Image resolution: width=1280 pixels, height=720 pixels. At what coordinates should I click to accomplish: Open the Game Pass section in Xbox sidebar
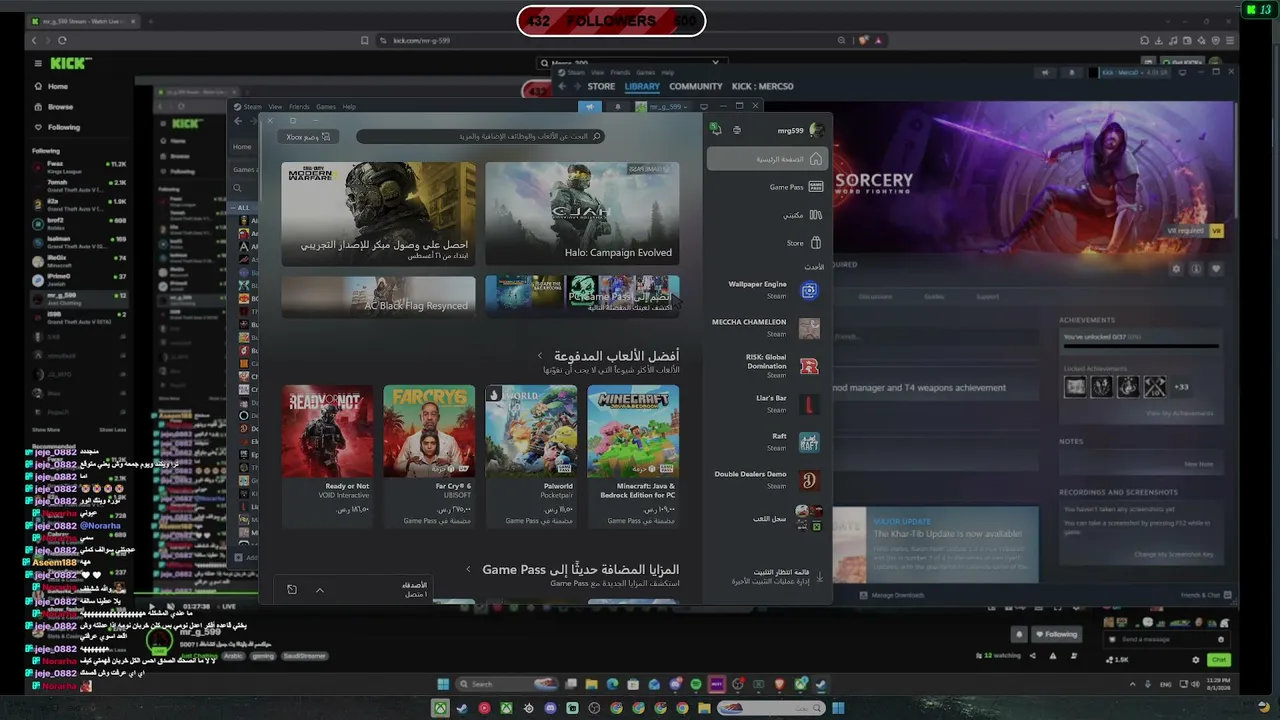tap(767, 187)
